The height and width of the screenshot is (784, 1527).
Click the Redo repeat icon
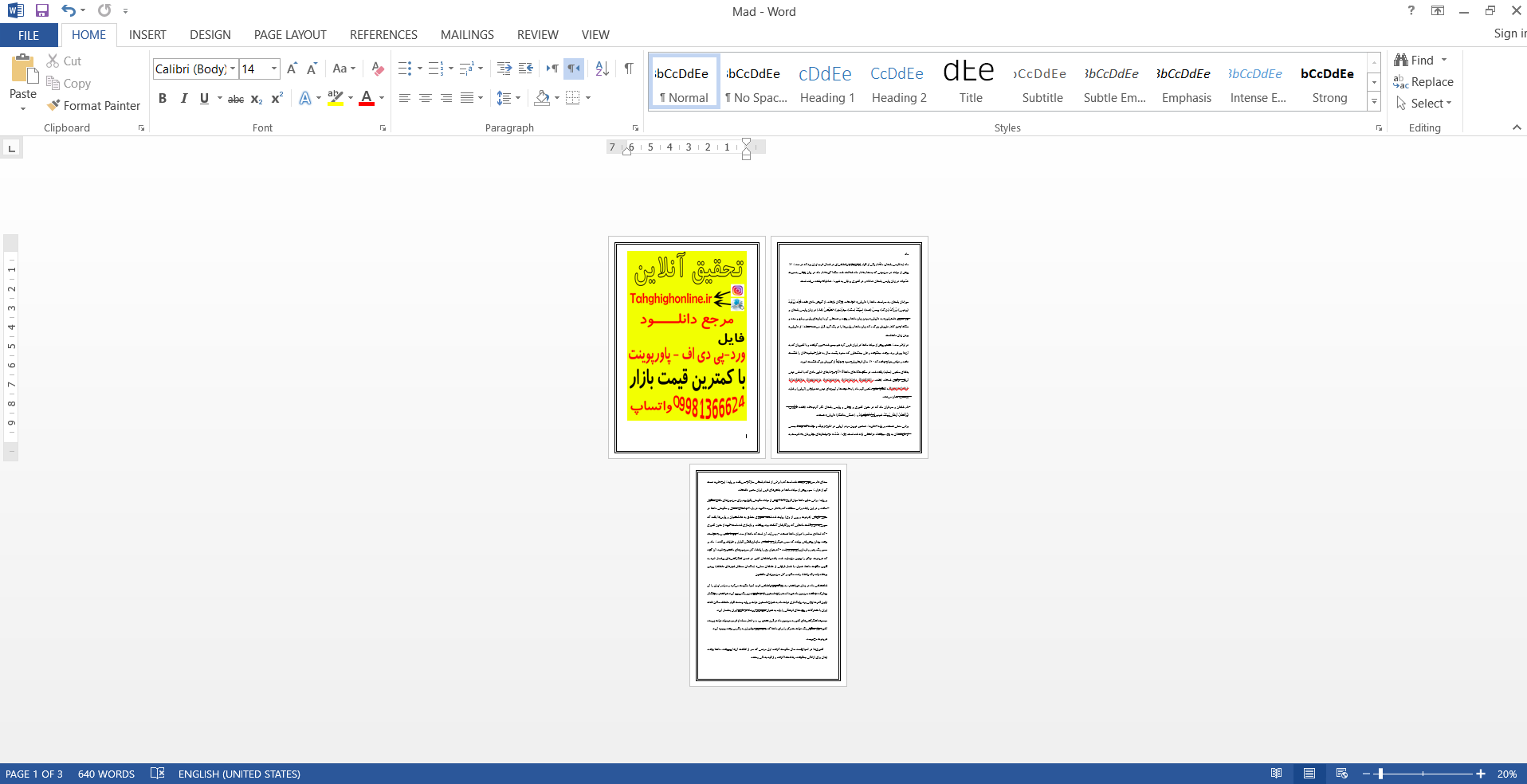point(104,10)
